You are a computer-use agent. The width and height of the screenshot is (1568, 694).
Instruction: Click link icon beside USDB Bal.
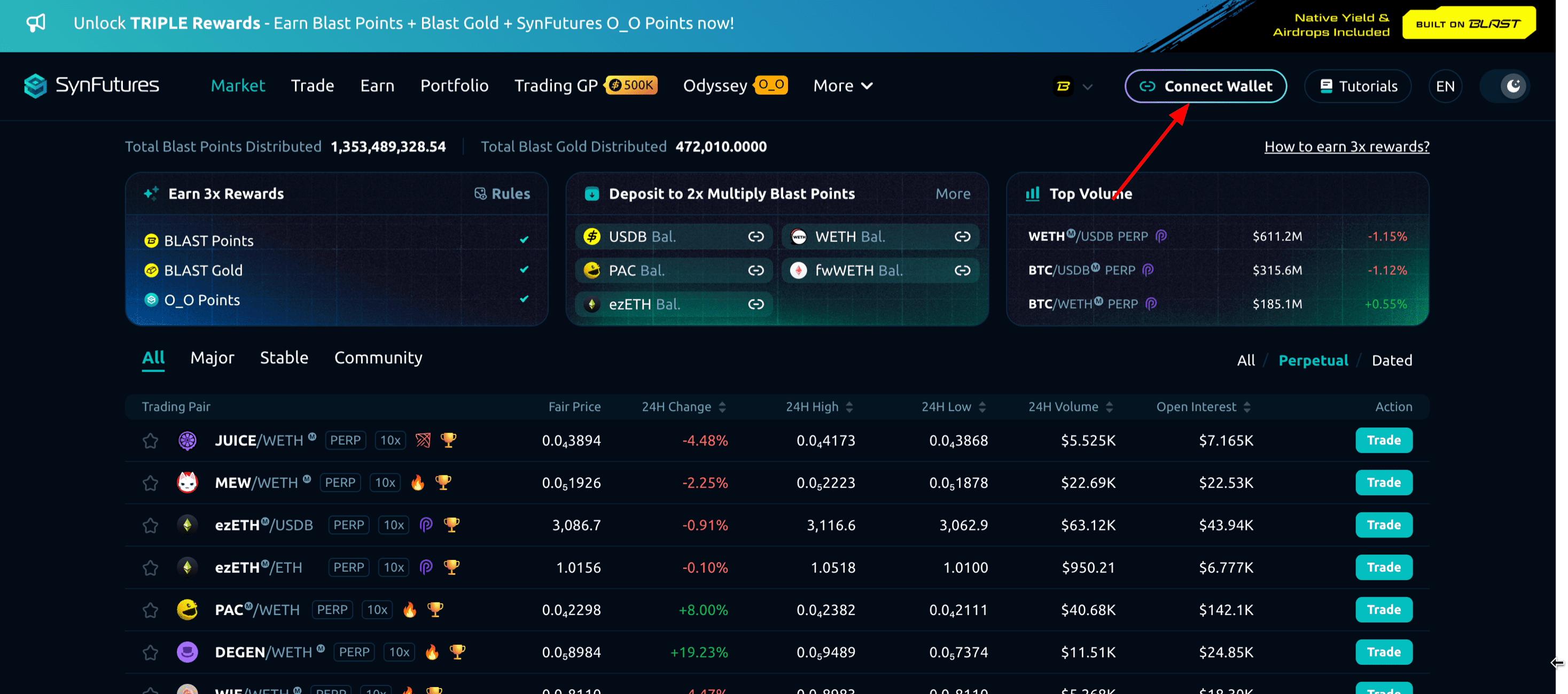pos(755,236)
